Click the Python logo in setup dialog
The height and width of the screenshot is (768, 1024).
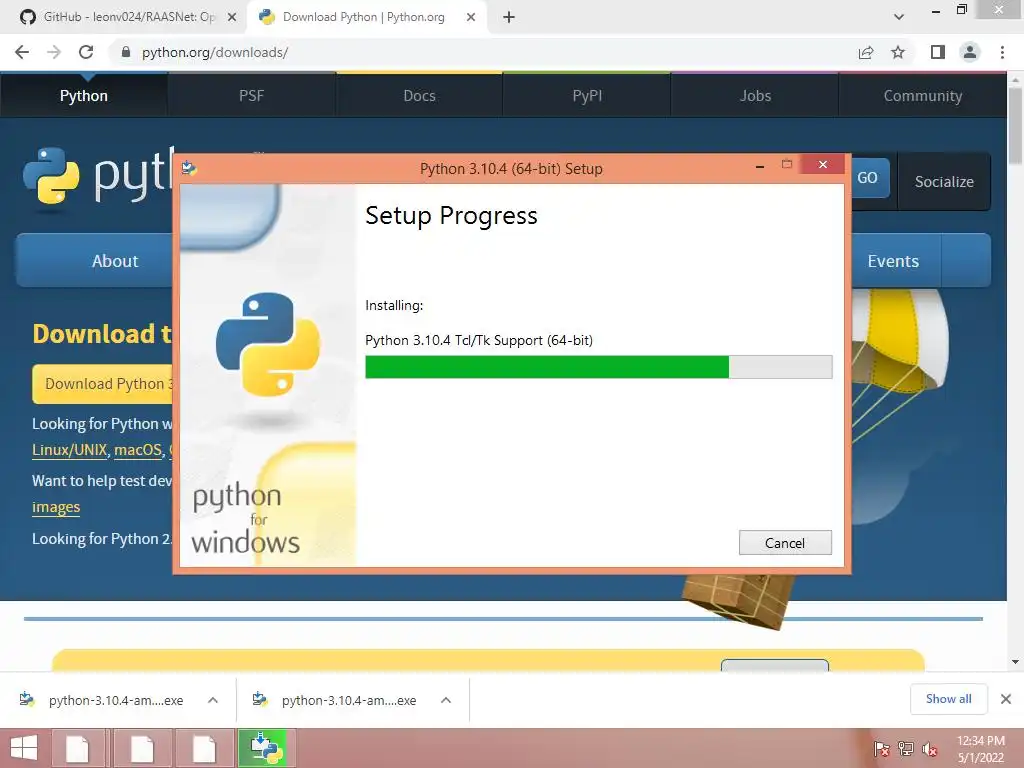pyautogui.click(x=268, y=344)
